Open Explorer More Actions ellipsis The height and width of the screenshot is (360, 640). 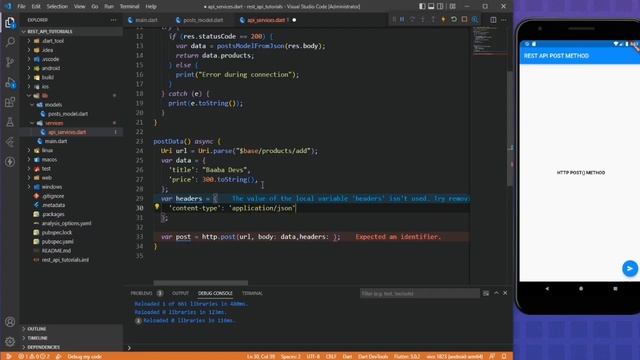[113, 20]
